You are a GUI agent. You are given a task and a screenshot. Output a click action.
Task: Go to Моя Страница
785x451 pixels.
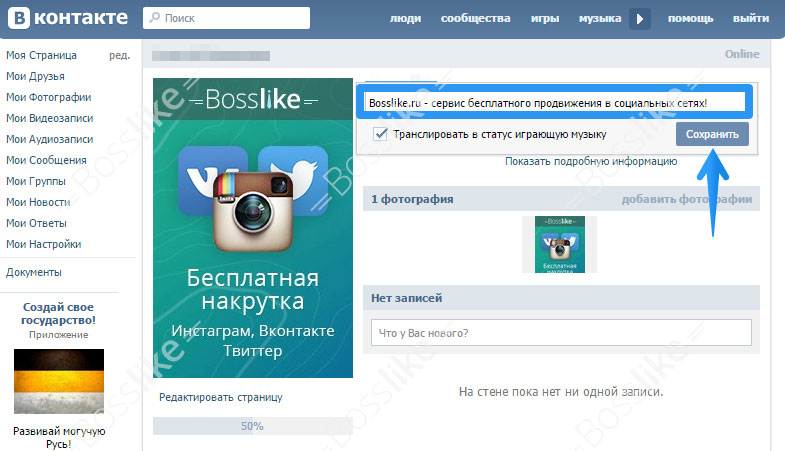[x=42, y=55]
